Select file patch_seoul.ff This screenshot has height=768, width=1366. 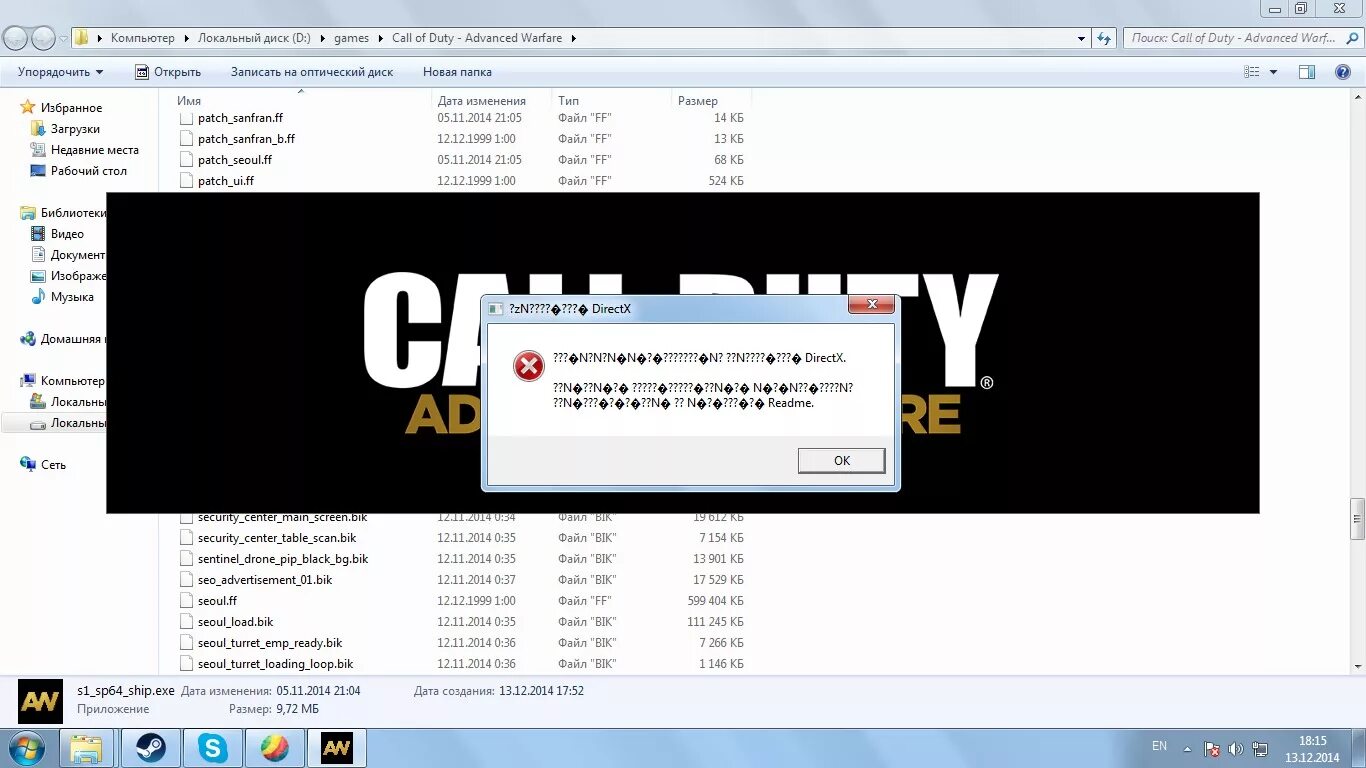pos(234,160)
